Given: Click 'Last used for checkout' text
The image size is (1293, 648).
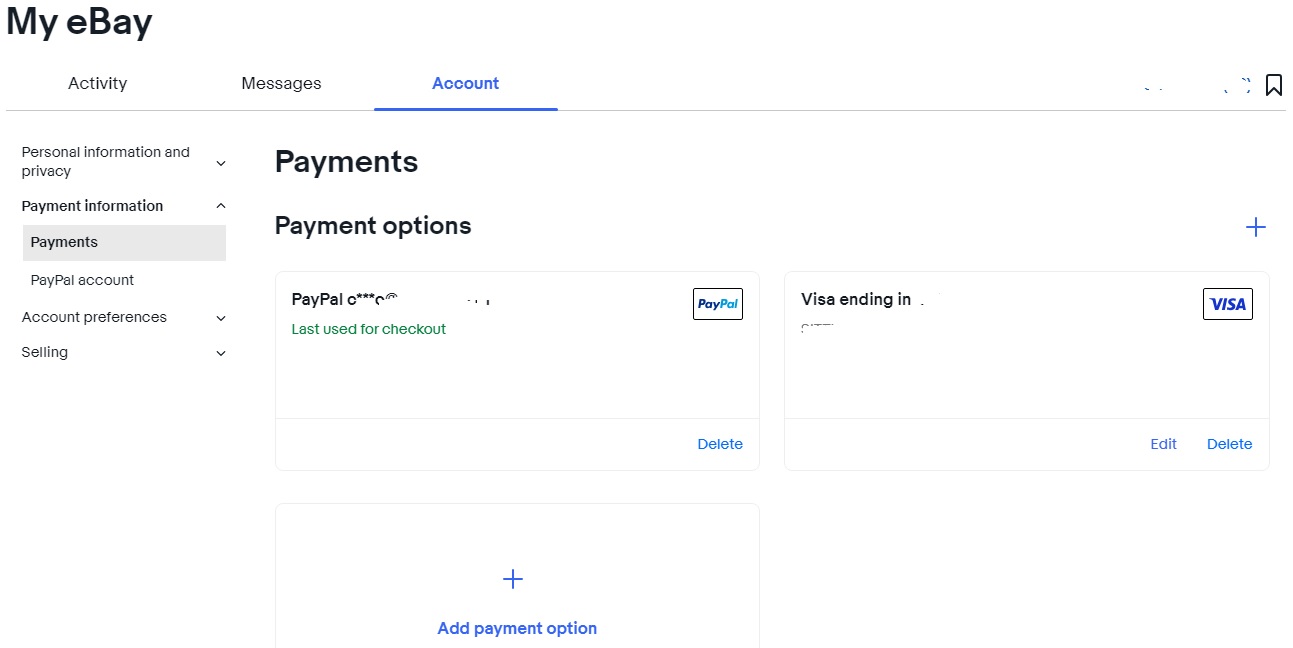Looking at the screenshot, I should click(x=369, y=329).
